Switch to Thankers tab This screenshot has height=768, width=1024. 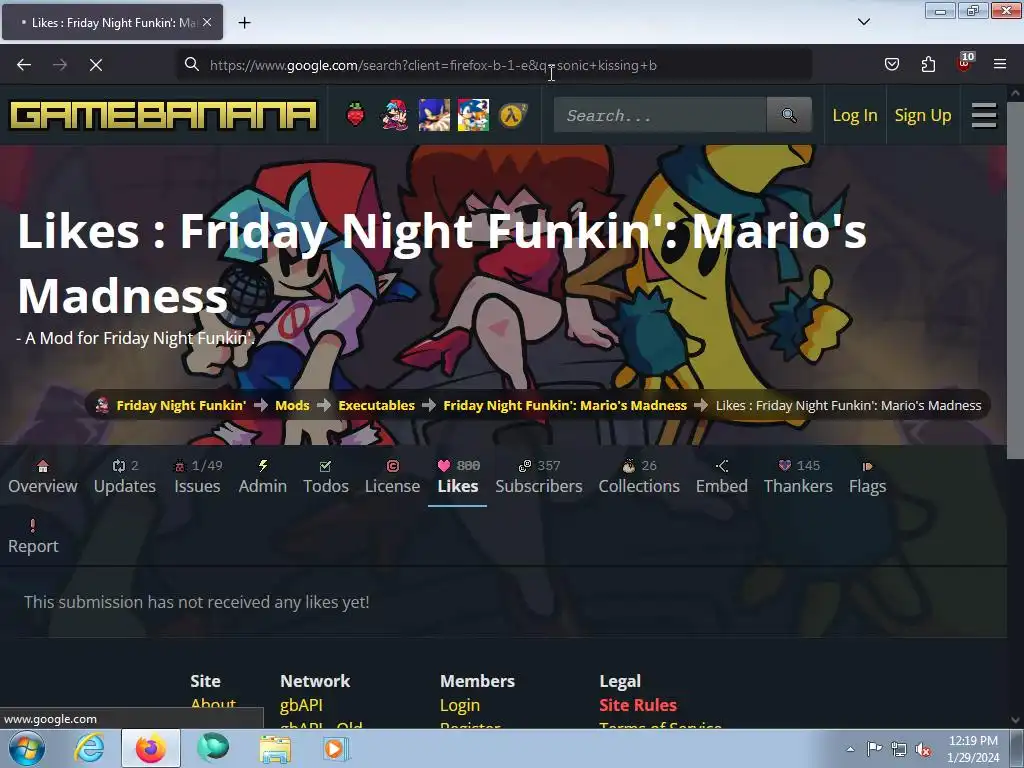798,477
